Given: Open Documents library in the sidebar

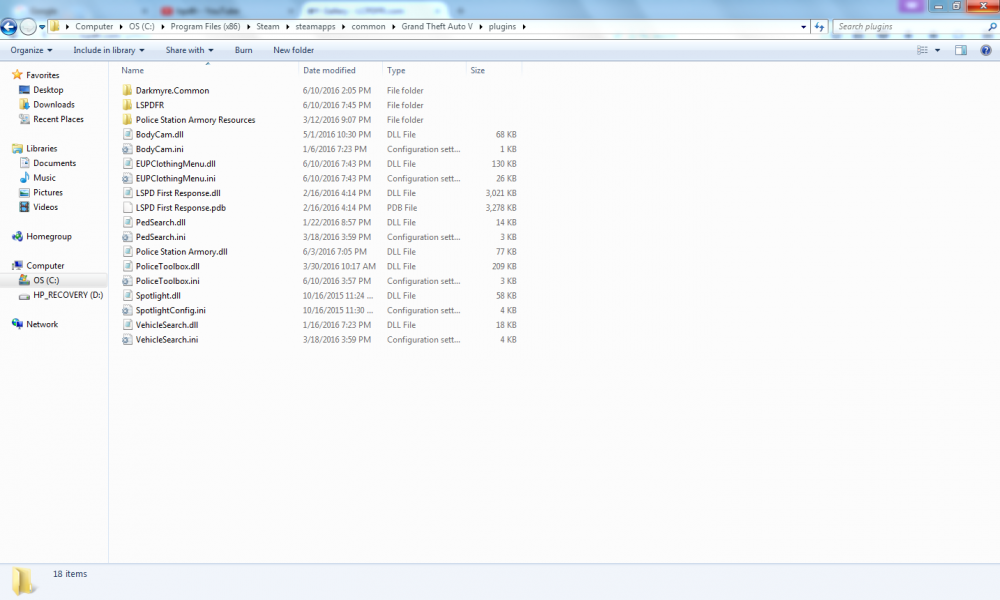Looking at the screenshot, I should click(x=54, y=163).
